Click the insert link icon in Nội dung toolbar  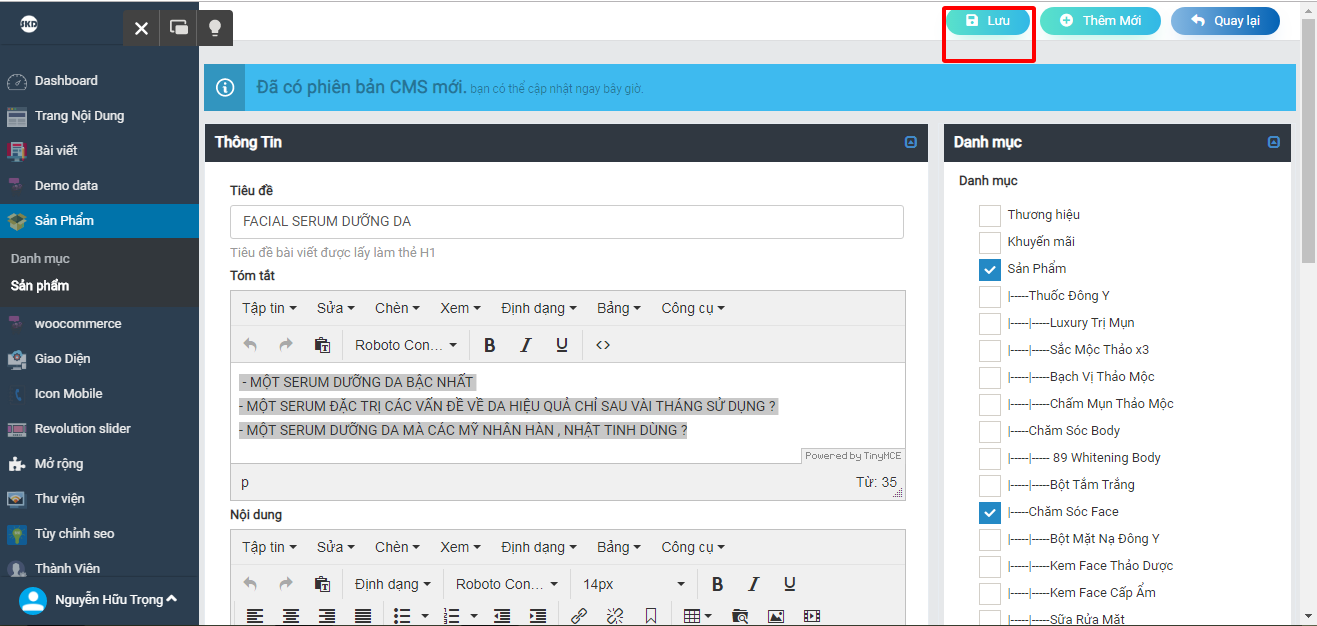[x=579, y=616]
